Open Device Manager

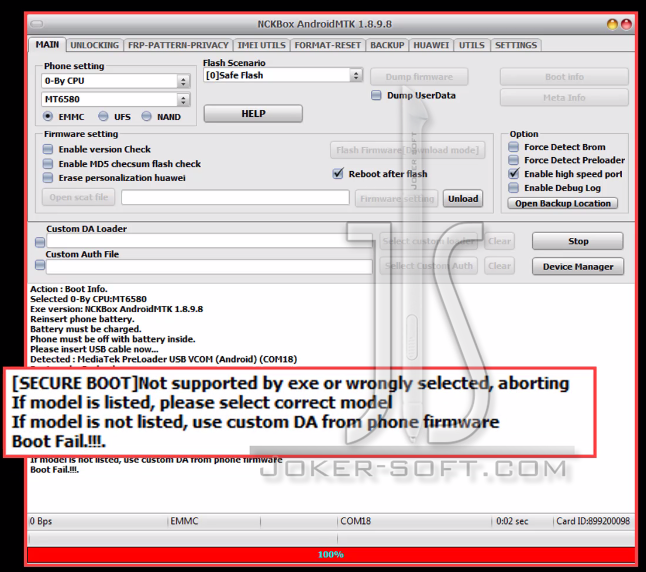(578, 267)
